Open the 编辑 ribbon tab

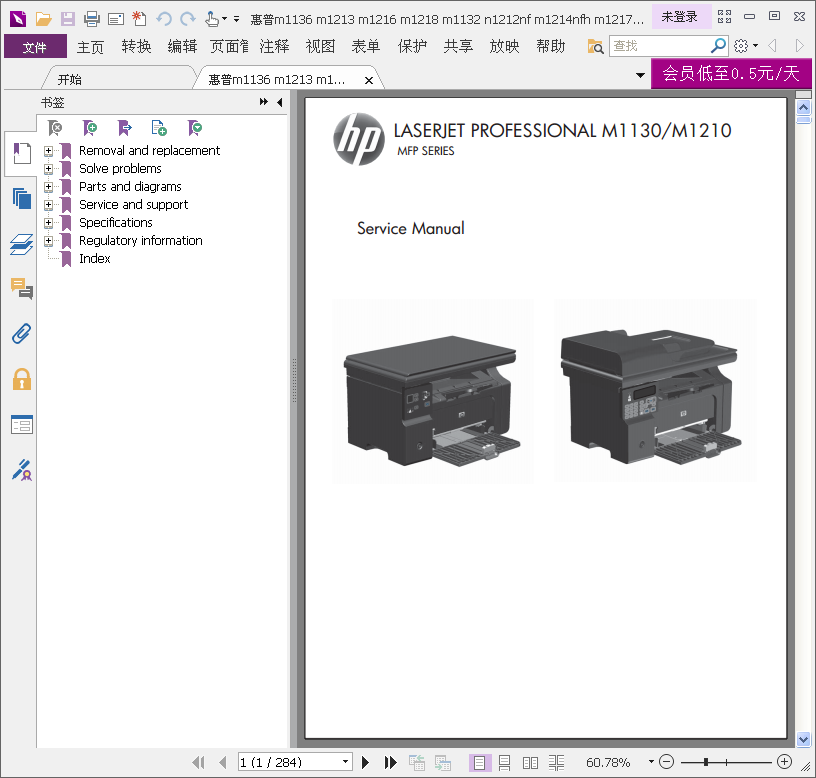(182, 47)
